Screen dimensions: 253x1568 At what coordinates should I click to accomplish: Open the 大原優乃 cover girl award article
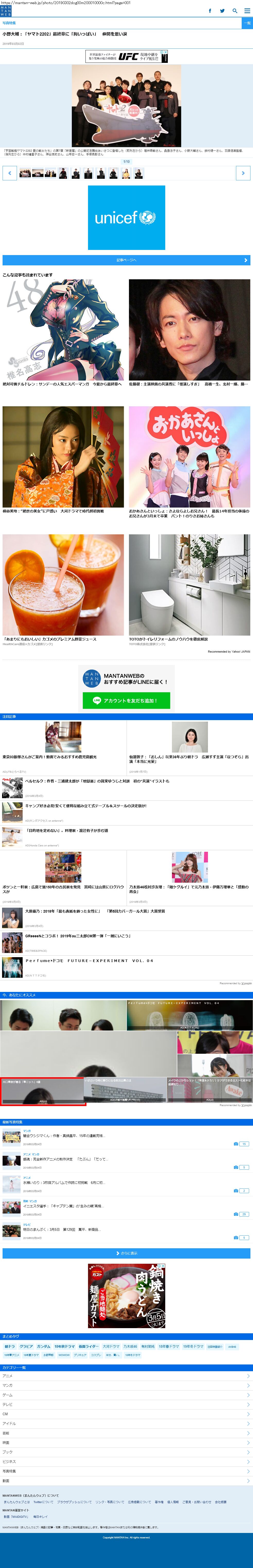point(127,918)
